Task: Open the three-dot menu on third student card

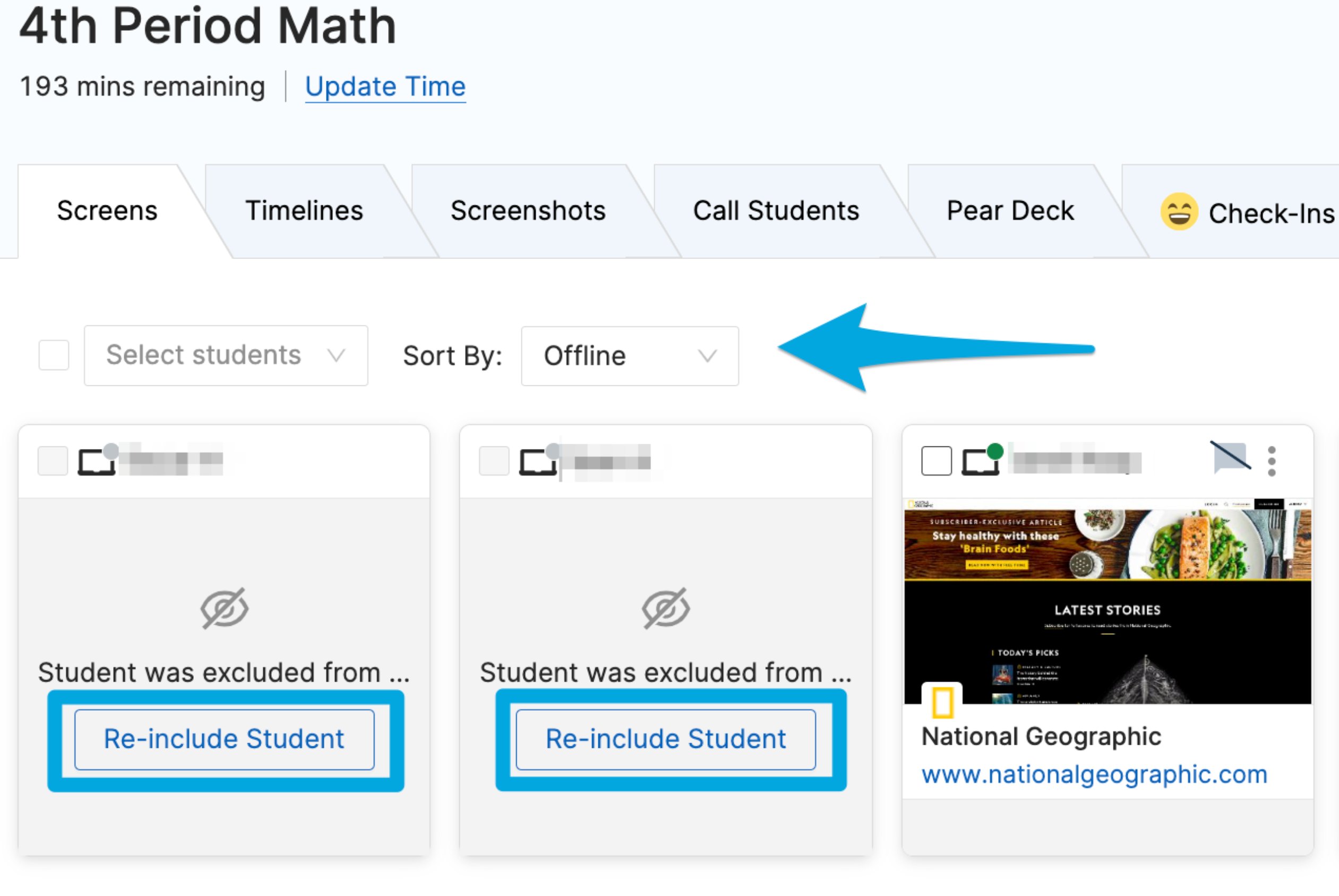Action: (x=1272, y=461)
